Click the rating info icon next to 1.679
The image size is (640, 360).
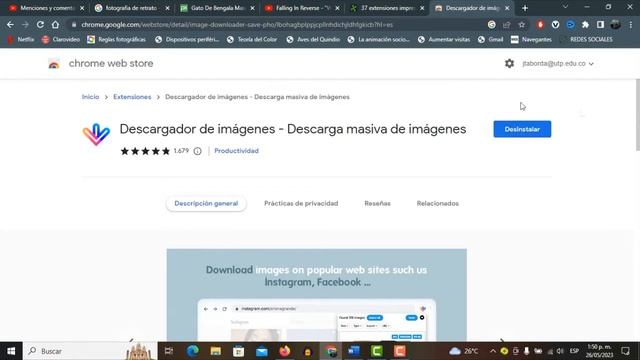(x=198, y=151)
